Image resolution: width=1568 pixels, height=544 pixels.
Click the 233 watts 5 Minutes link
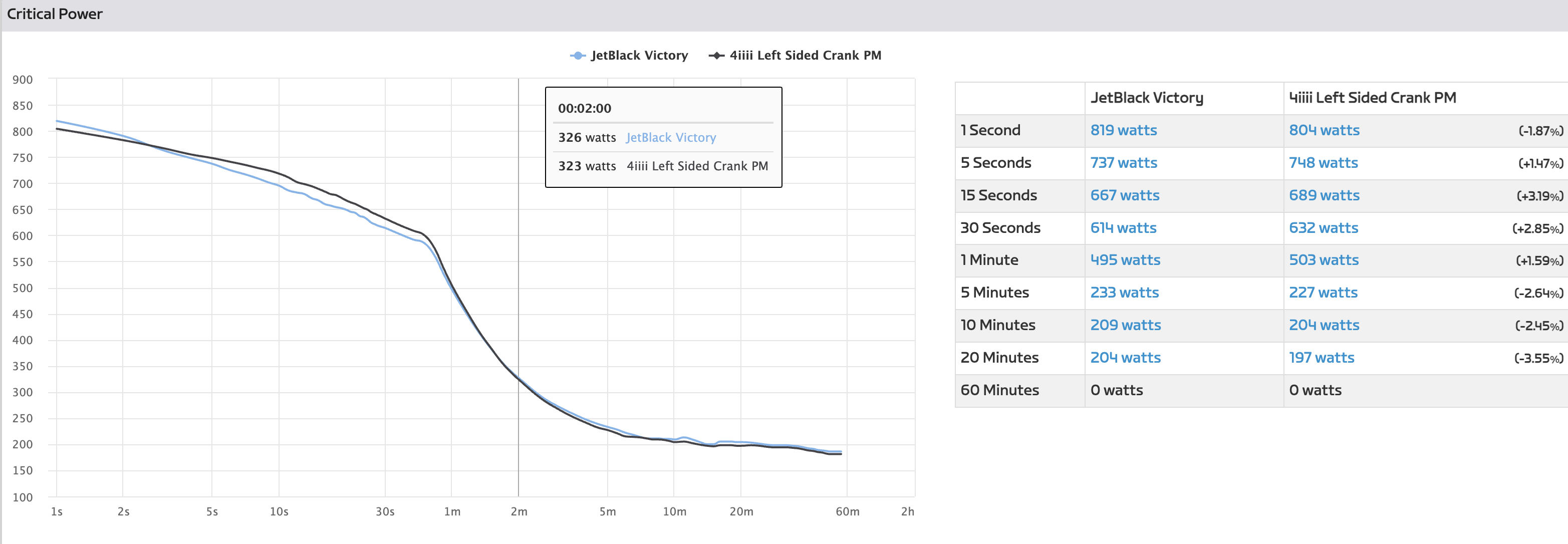point(1124,293)
